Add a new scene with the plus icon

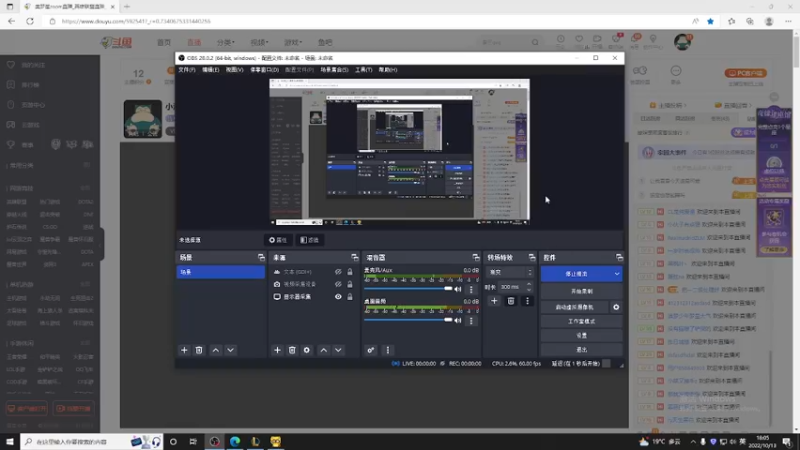[184, 350]
